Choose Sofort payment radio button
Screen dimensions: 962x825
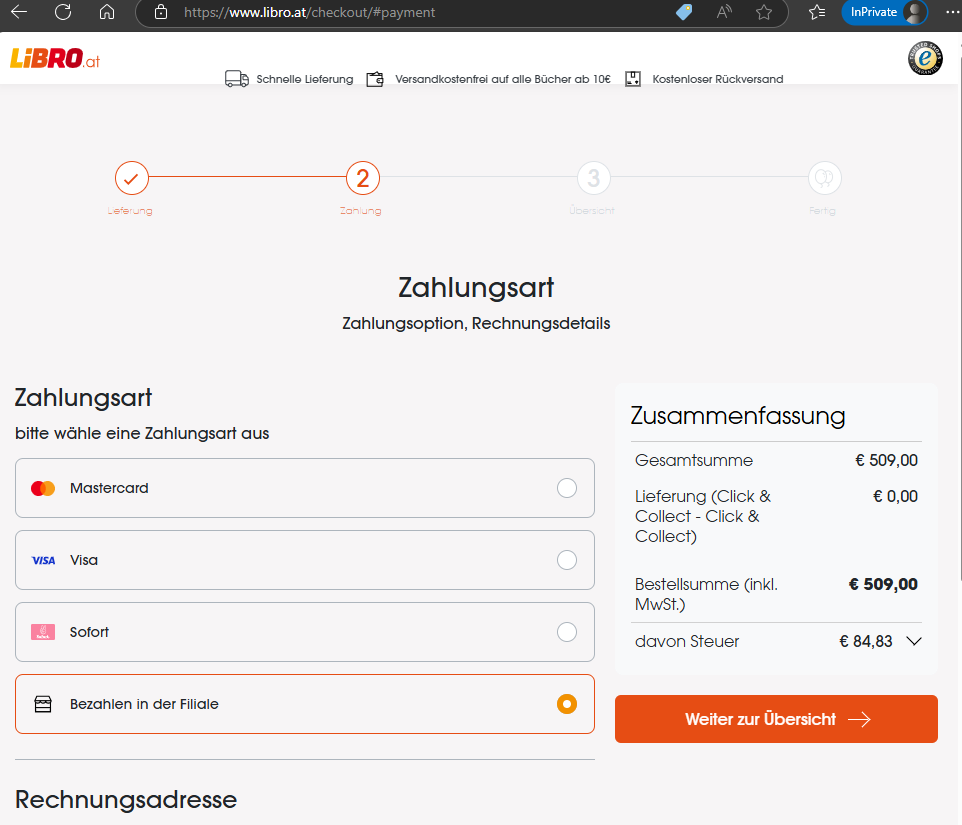(x=567, y=632)
